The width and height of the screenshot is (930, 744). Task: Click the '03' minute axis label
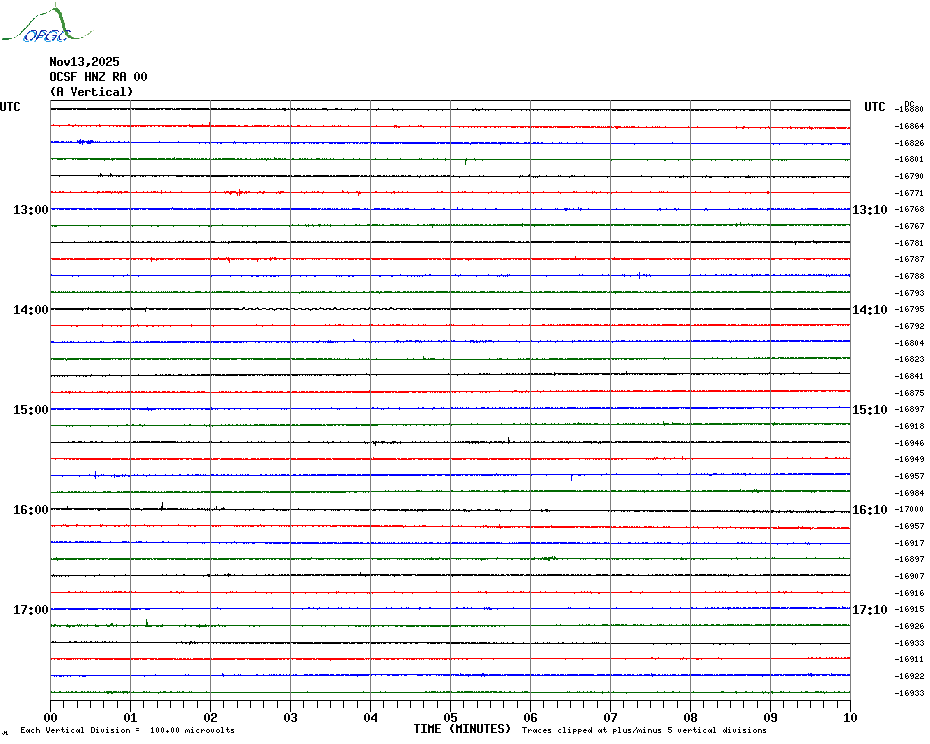(x=291, y=717)
